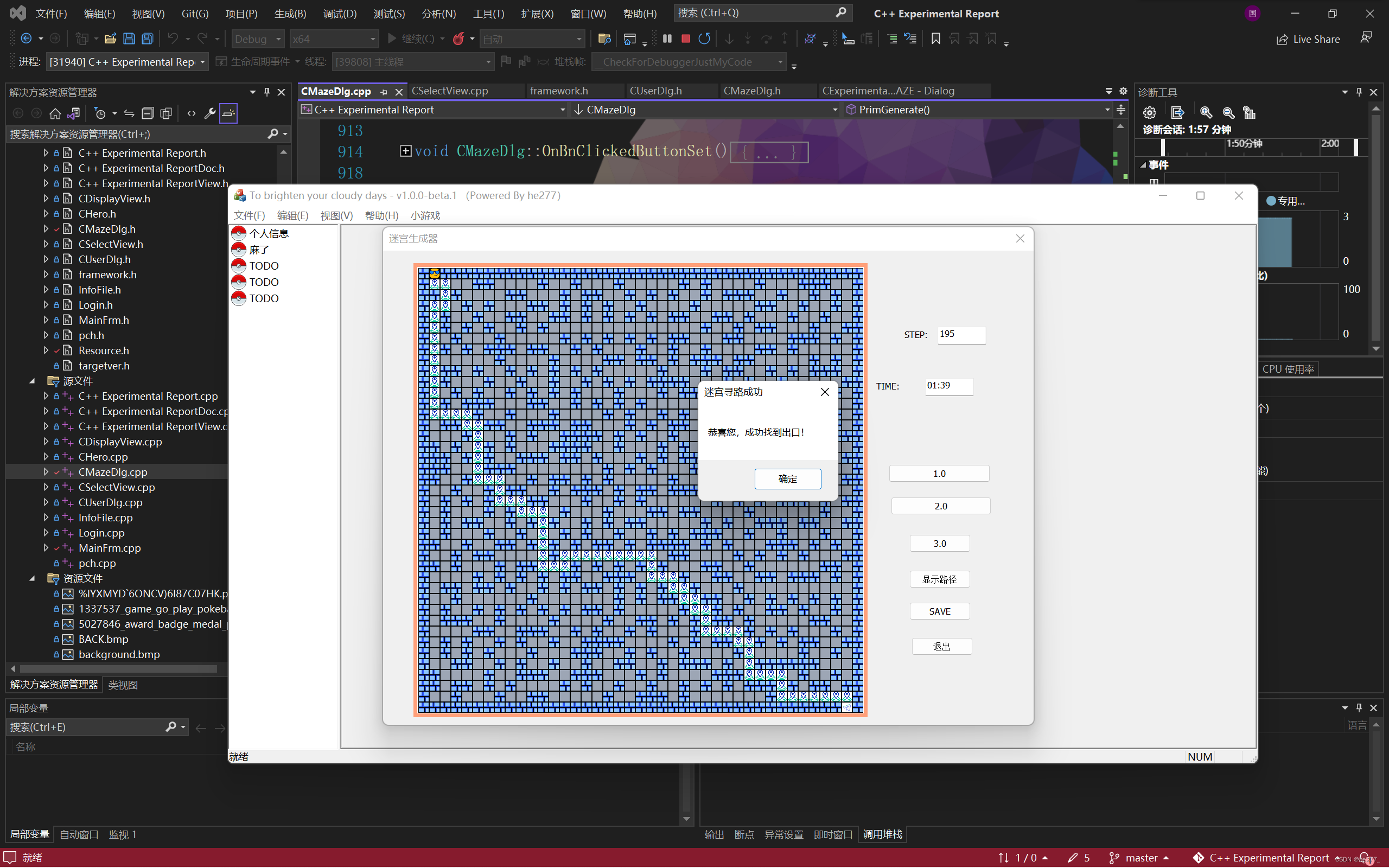Toggle the Preview Selected Items button
The width and height of the screenshot is (1389, 868).
coord(228,113)
